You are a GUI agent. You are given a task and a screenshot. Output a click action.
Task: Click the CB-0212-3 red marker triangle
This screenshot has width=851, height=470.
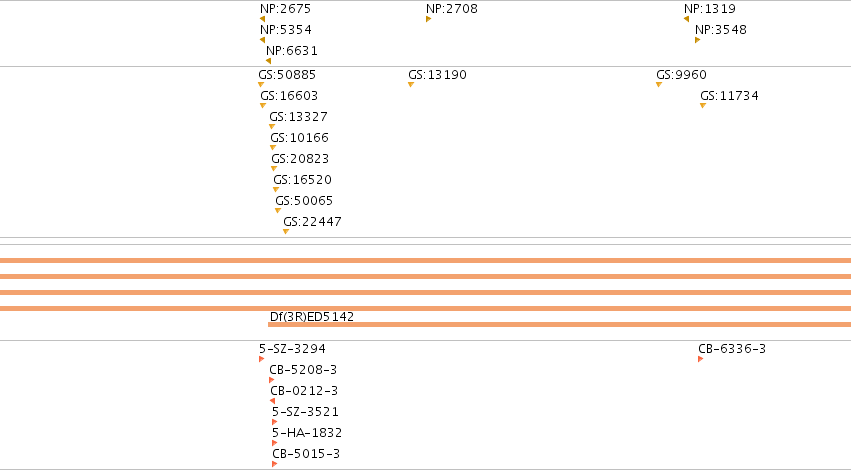(x=272, y=401)
